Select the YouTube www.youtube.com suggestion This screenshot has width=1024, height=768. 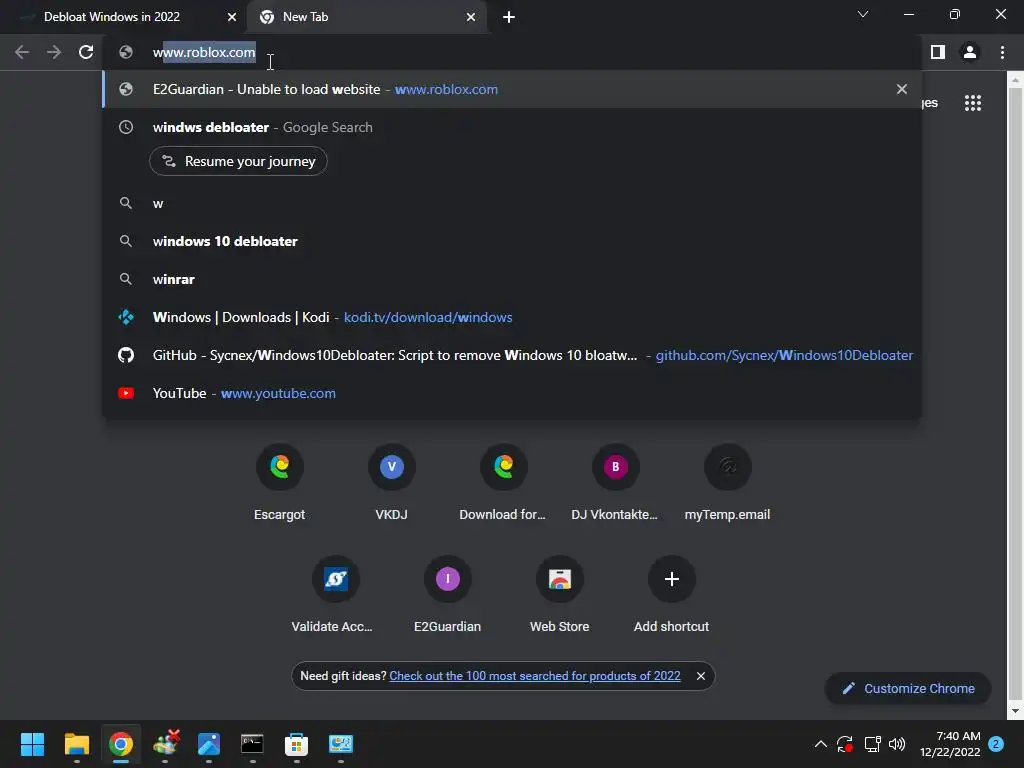pyautogui.click(x=512, y=393)
